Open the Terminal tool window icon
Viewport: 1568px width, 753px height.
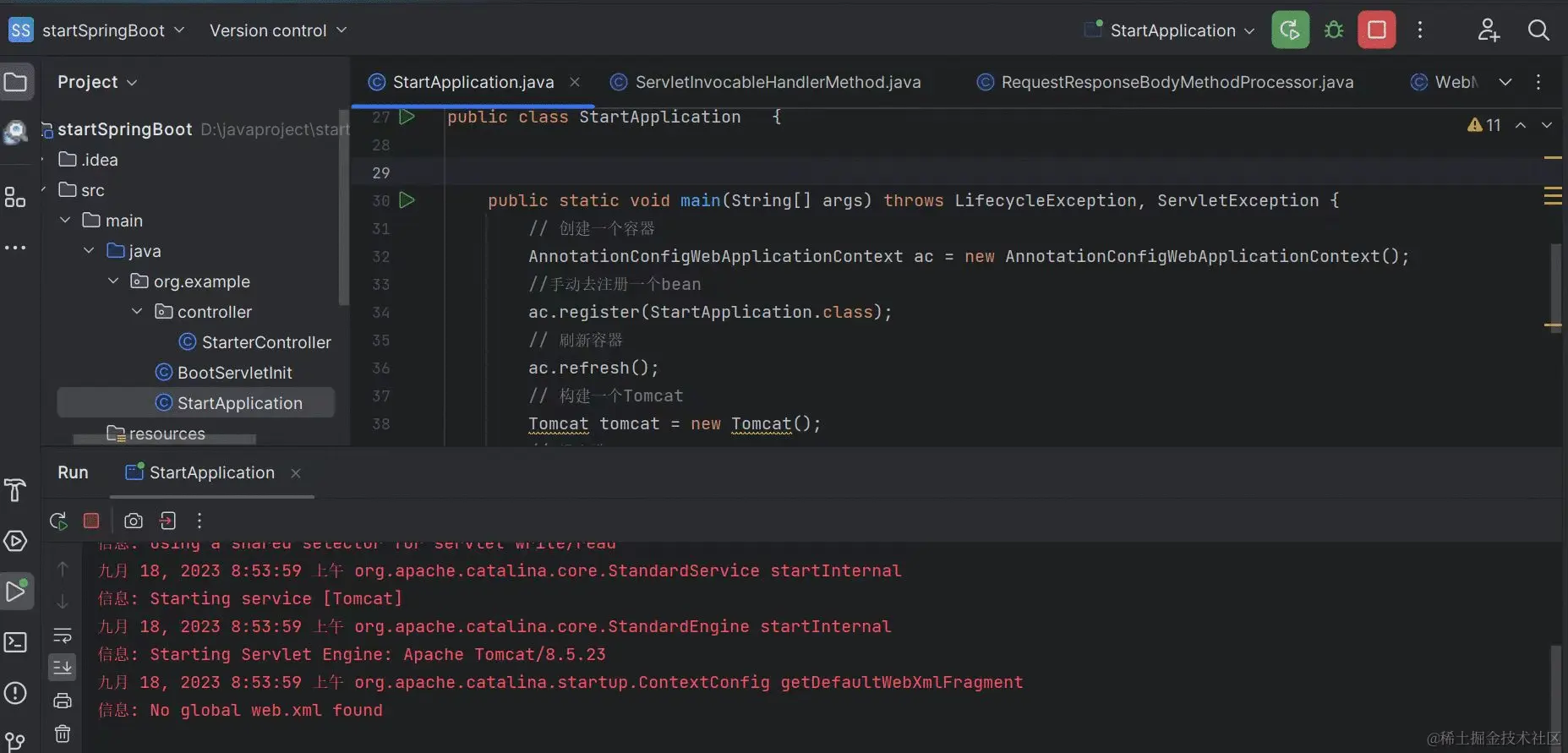coord(15,642)
